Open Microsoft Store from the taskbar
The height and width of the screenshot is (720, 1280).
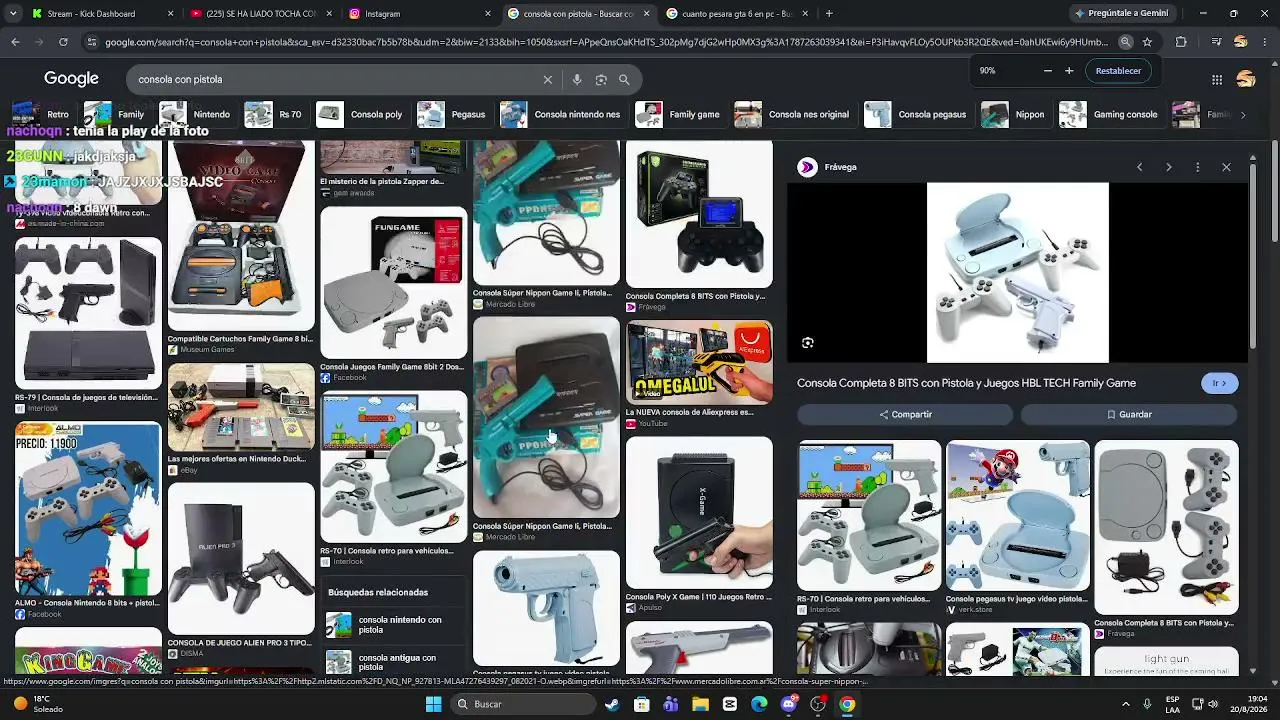(641, 704)
